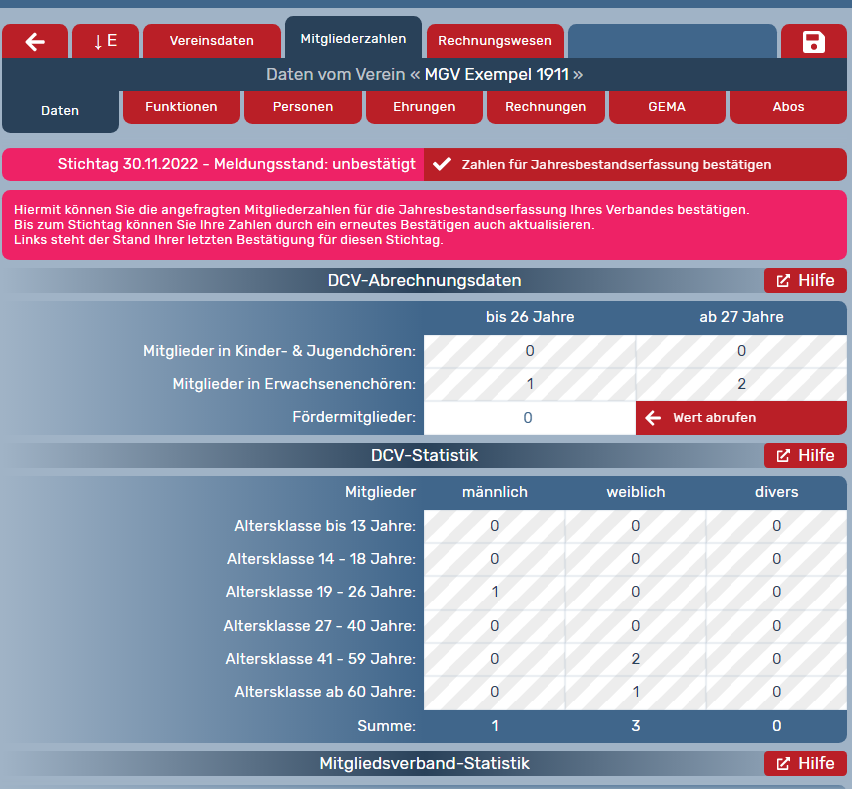The image size is (852, 789).
Task: Open the Funktionen subtab
Action: (x=181, y=107)
